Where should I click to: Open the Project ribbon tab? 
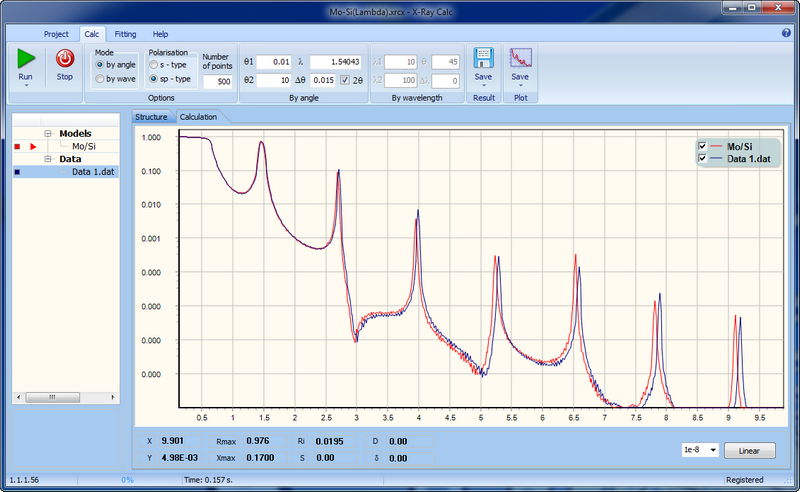click(56, 34)
